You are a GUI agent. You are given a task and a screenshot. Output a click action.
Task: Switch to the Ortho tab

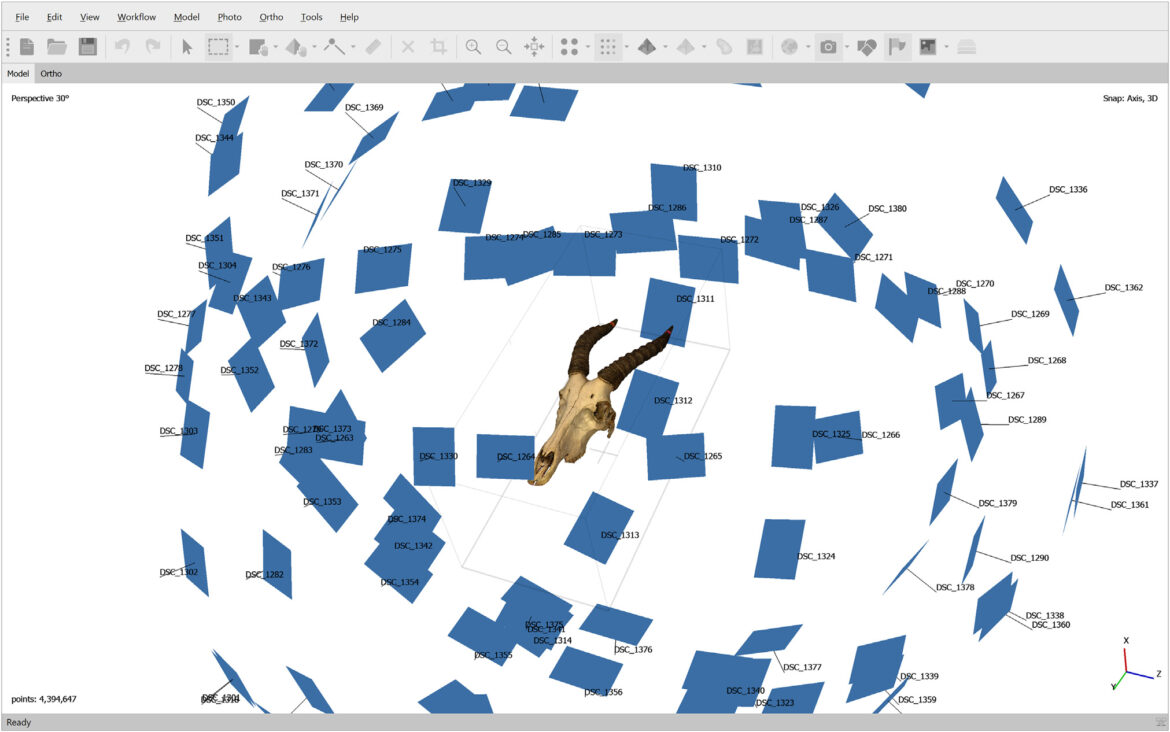51,74
